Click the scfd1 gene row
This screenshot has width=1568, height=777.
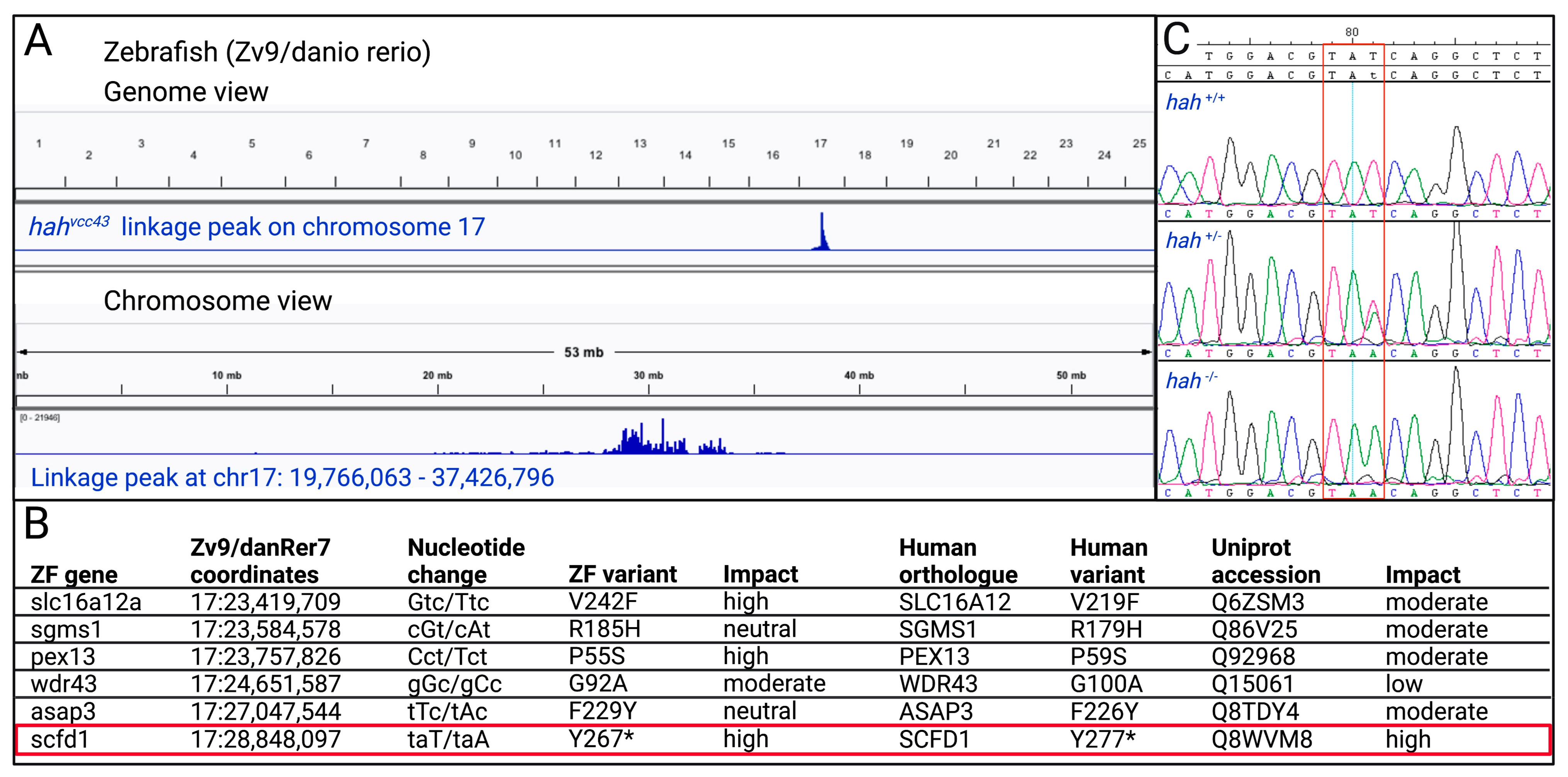point(59,739)
